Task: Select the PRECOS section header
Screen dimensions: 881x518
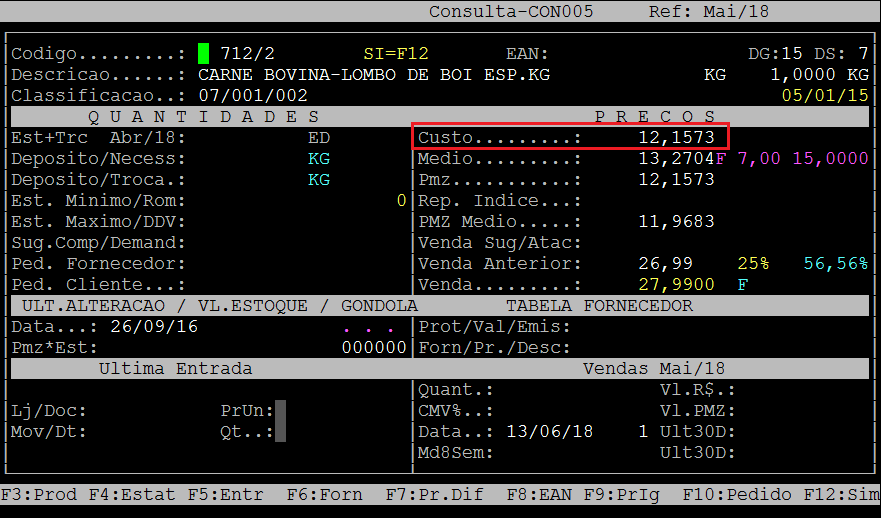Action: [x=655, y=117]
